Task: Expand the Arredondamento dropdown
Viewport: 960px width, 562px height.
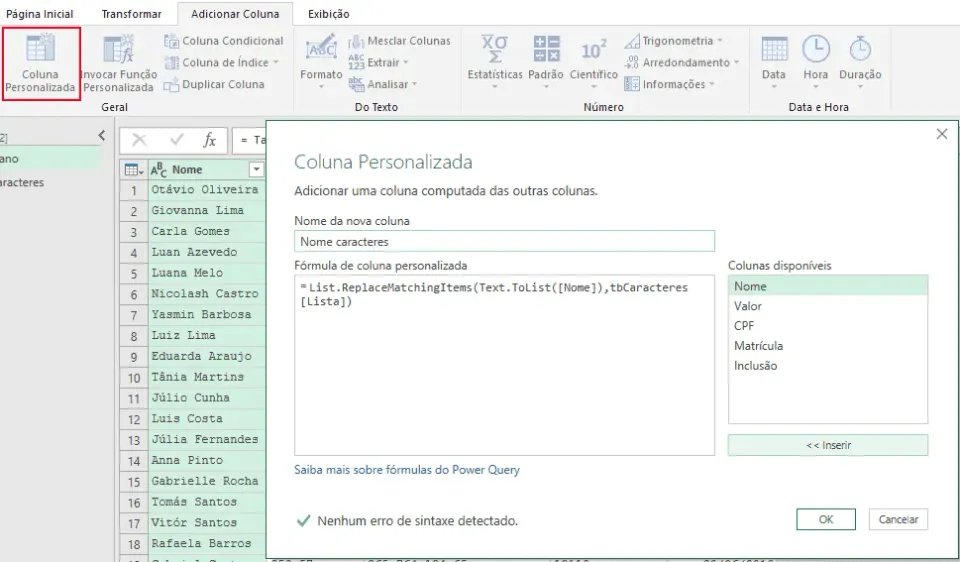Action: coord(682,62)
